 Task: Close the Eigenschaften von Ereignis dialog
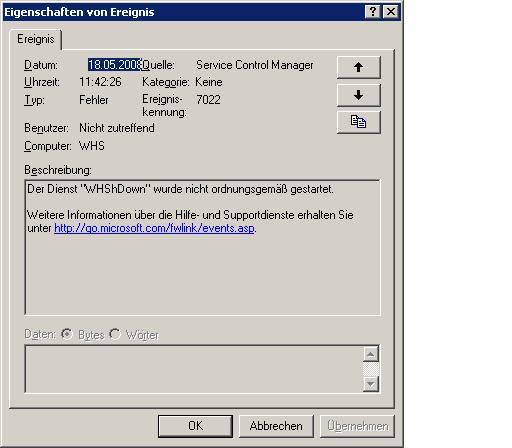[391, 12]
